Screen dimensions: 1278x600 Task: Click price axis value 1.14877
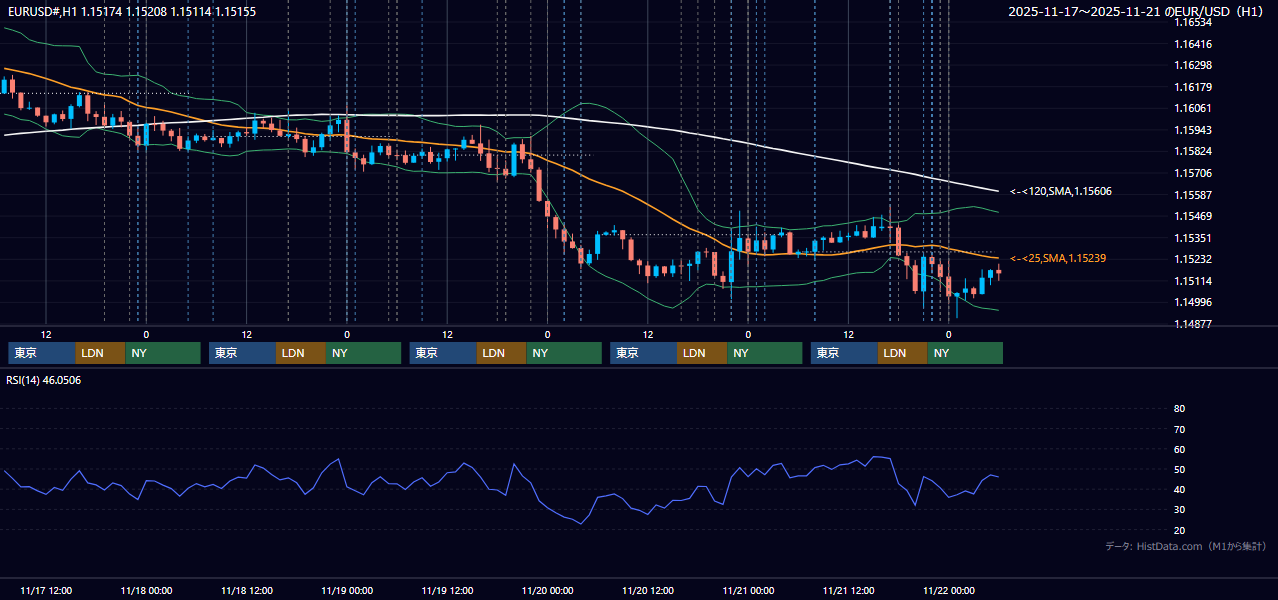pyautogui.click(x=1193, y=324)
